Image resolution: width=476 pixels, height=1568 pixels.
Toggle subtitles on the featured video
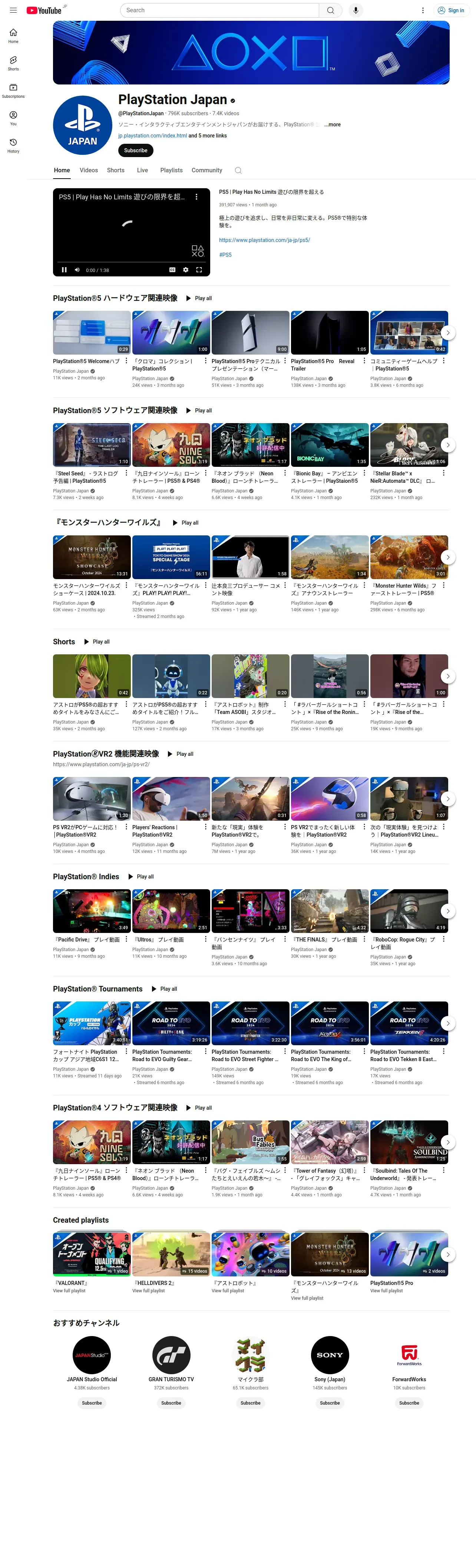click(x=172, y=270)
